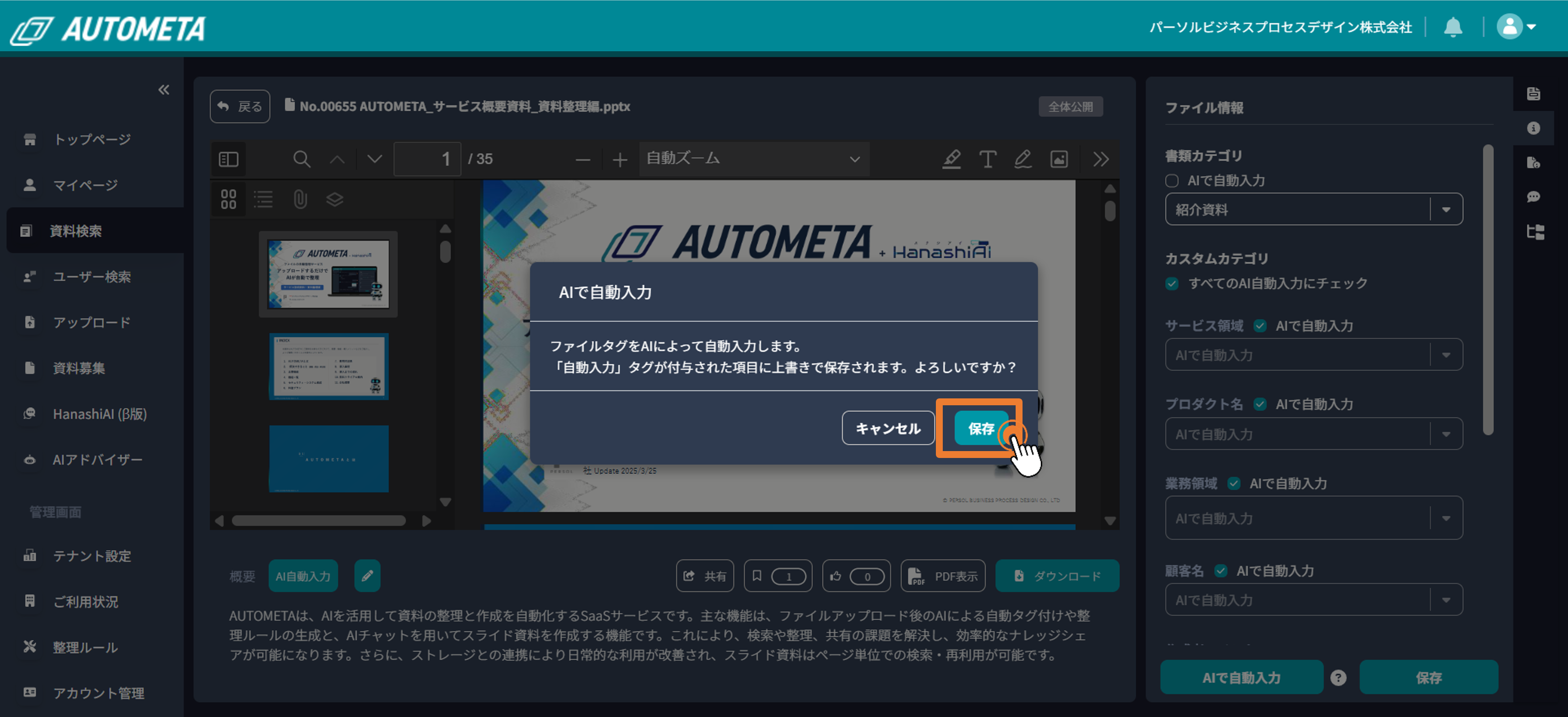Zoom in with plus icon
This screenshot has height=717, width=1568.
620,160
